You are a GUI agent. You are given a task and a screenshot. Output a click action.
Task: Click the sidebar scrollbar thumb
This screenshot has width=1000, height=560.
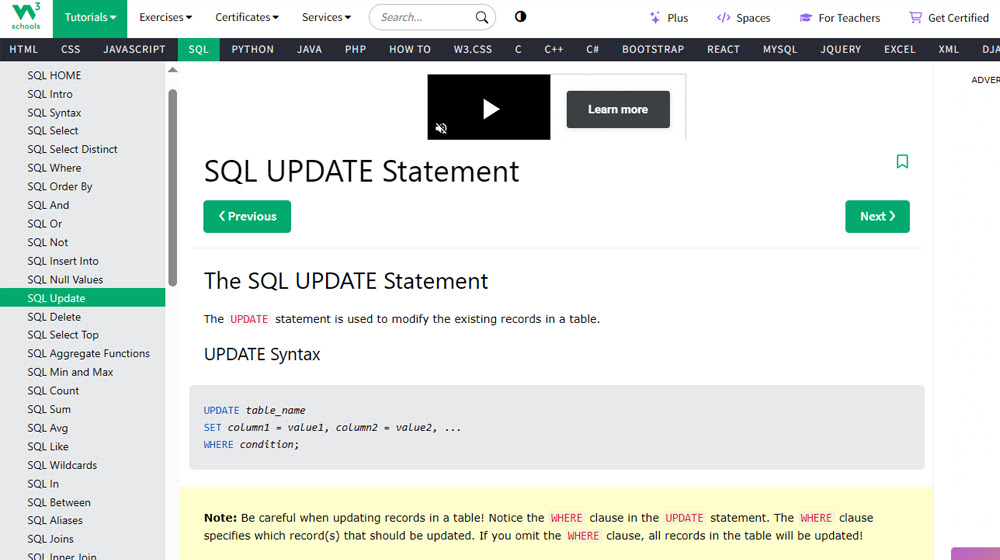tap(172, 188)
